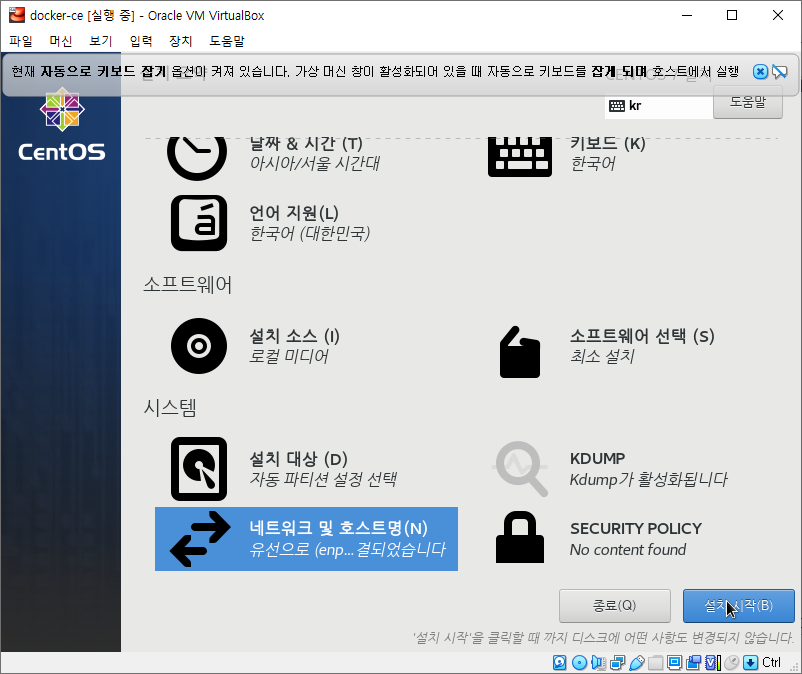802x674 pixels.
Task: Click 'No content found' text
Action: pos(628,550)
